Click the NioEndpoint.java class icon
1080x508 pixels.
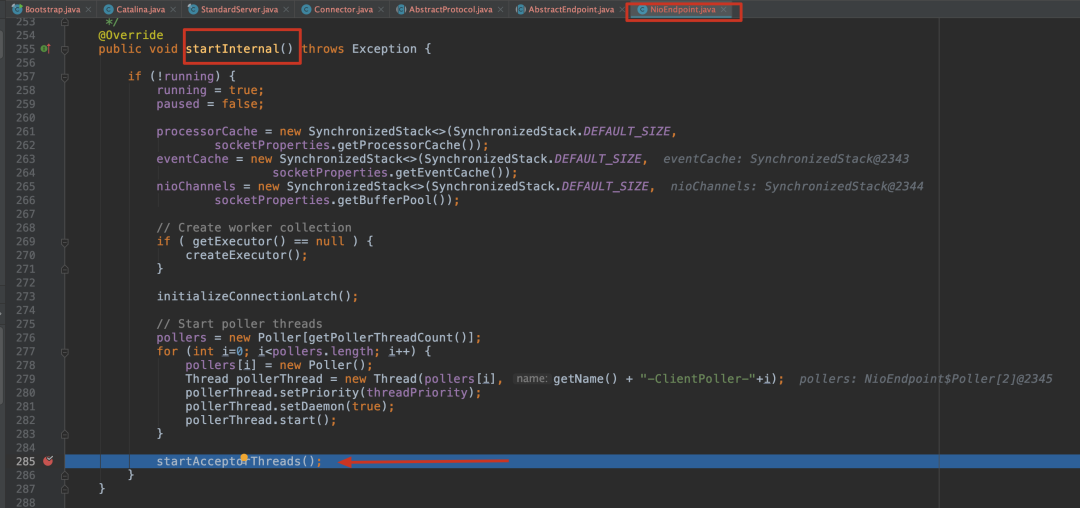tap(642, 9)
